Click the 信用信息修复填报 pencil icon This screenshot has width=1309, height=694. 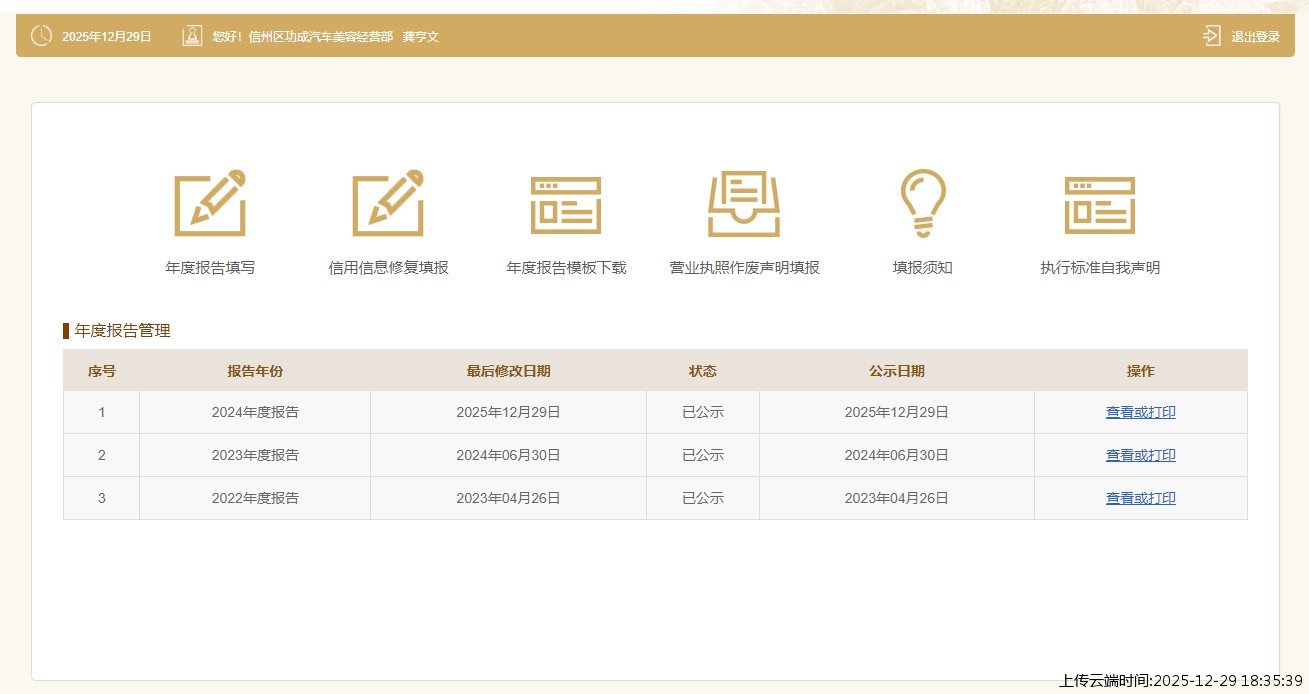(388, 204)
